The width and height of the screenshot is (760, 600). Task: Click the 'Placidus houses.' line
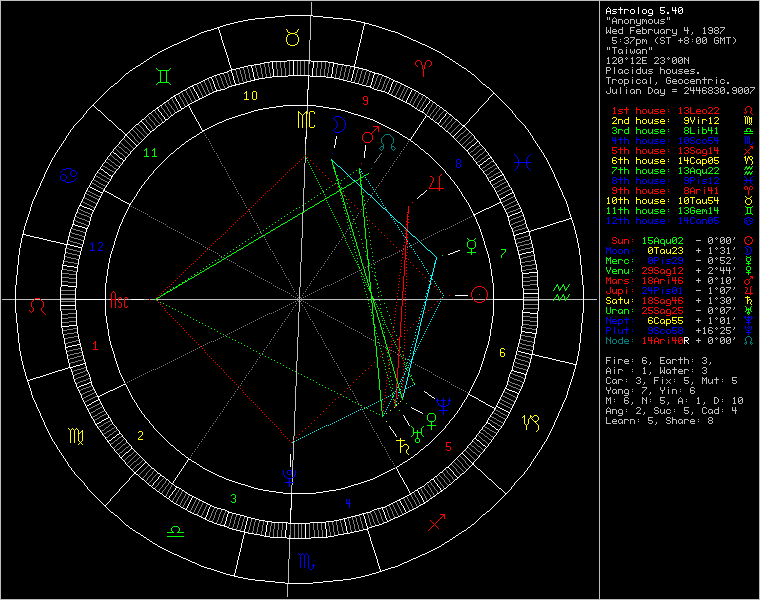tap(653, 71)
